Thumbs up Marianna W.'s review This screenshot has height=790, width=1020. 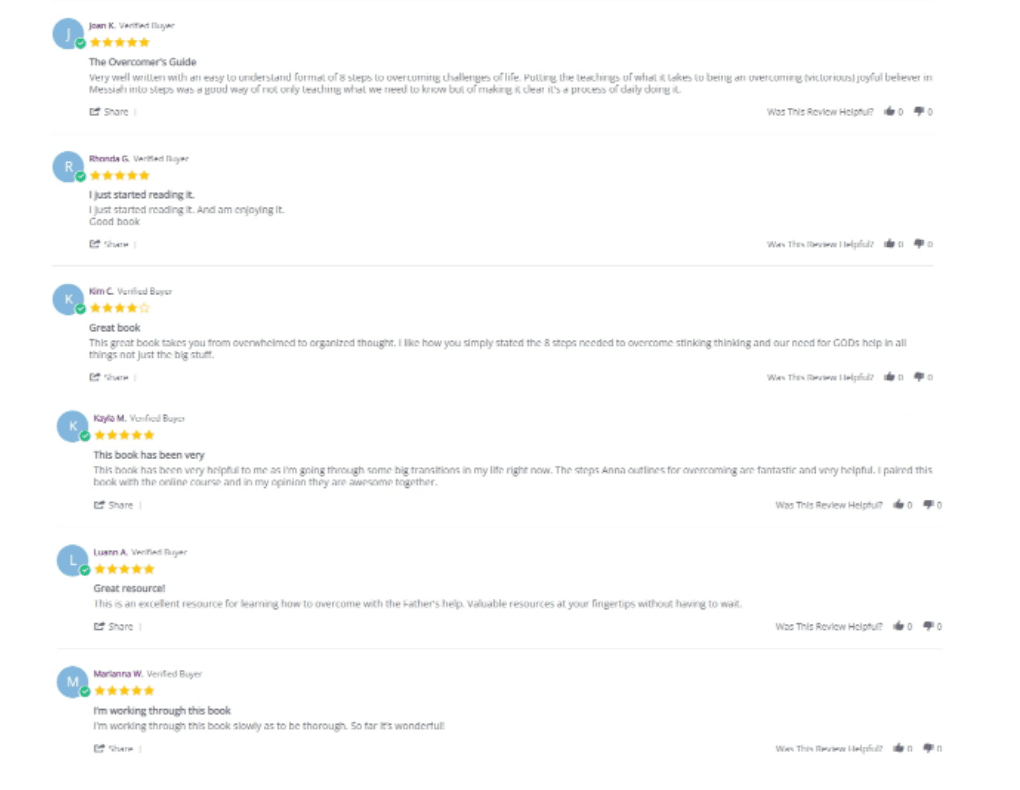click(x=898, y=748)
